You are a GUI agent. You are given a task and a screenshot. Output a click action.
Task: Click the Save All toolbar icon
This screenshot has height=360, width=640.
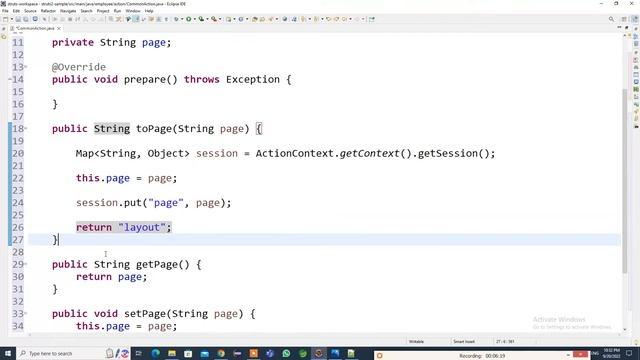click(26, 19)
